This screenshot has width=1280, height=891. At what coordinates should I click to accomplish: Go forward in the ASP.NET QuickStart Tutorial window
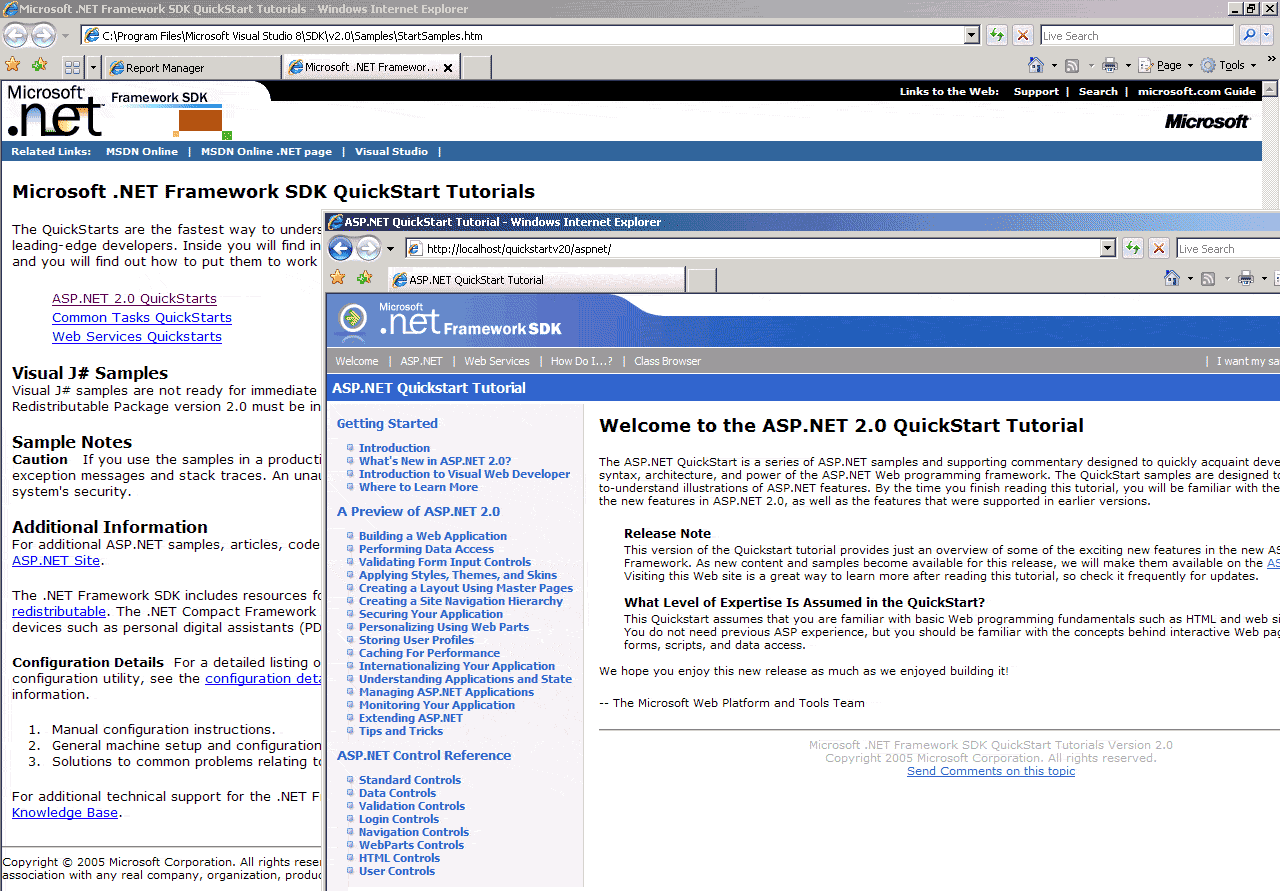(x=368, y=249)
